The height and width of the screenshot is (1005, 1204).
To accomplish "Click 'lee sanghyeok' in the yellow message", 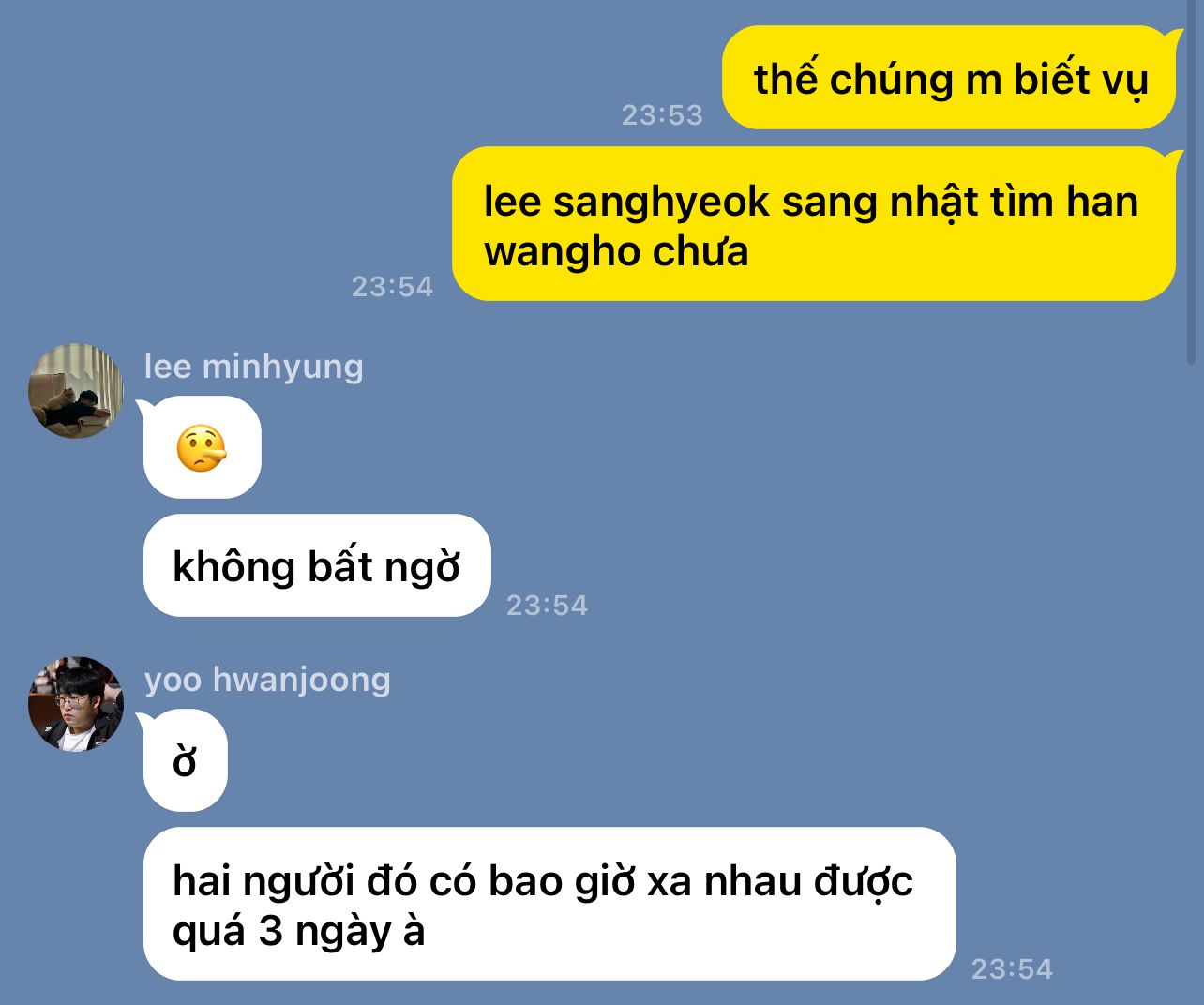I will tap(626, 202).
